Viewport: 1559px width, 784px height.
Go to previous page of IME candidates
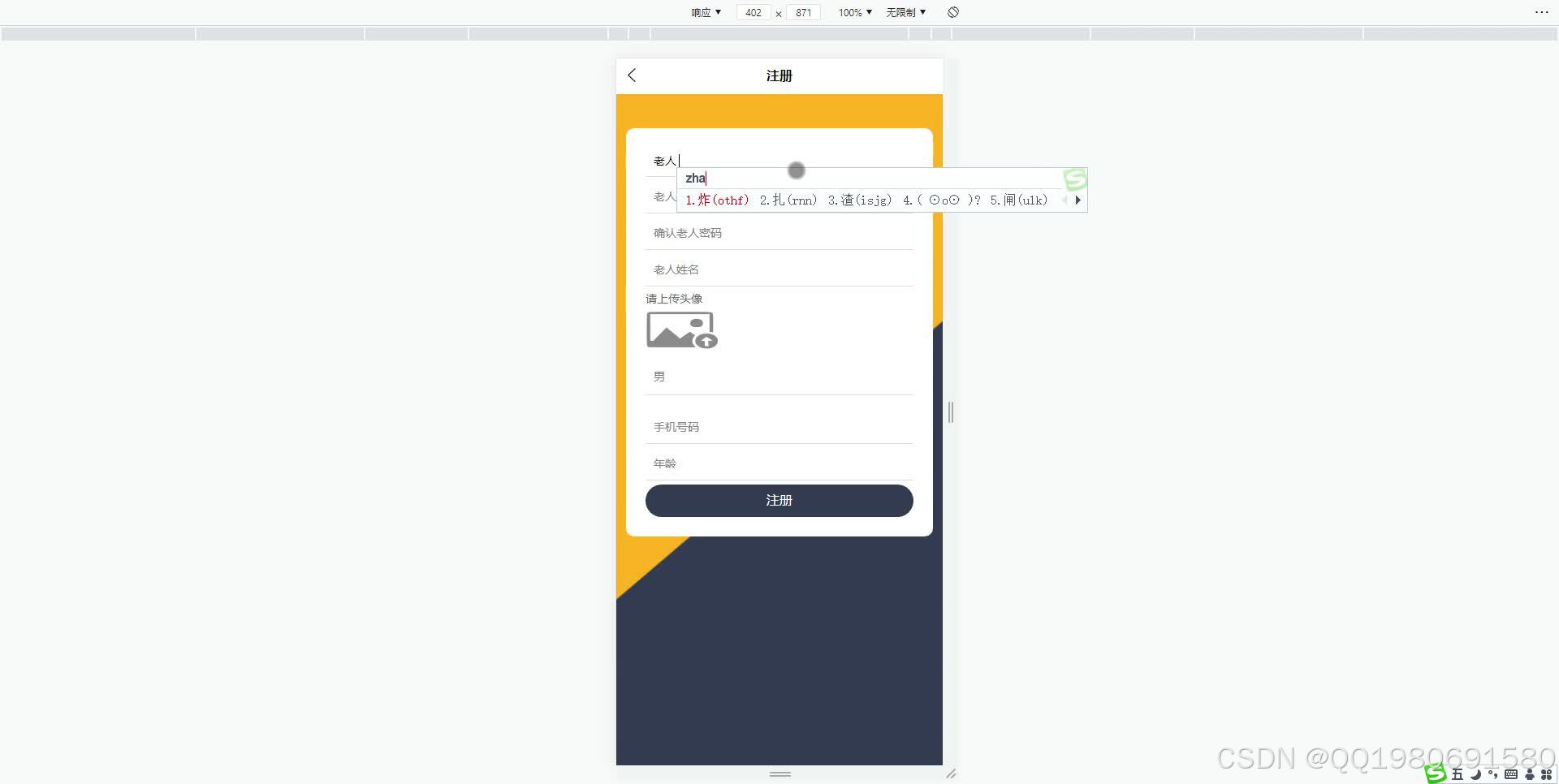pyautogui.click(x=1065, y=200)
